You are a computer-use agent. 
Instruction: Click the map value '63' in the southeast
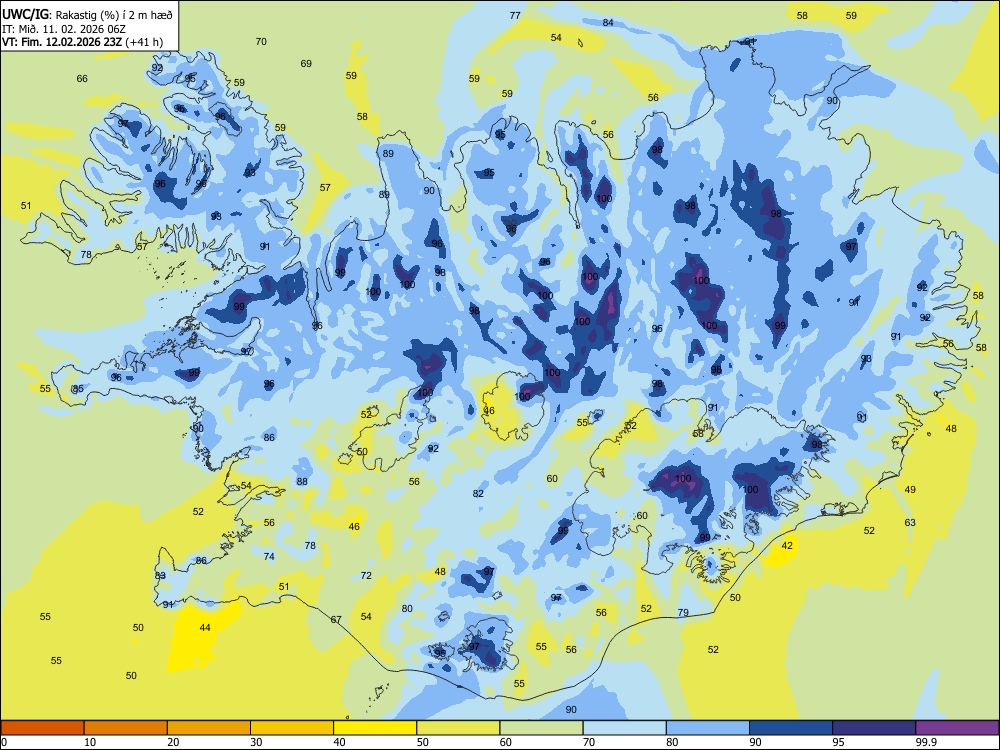[910, 522]
